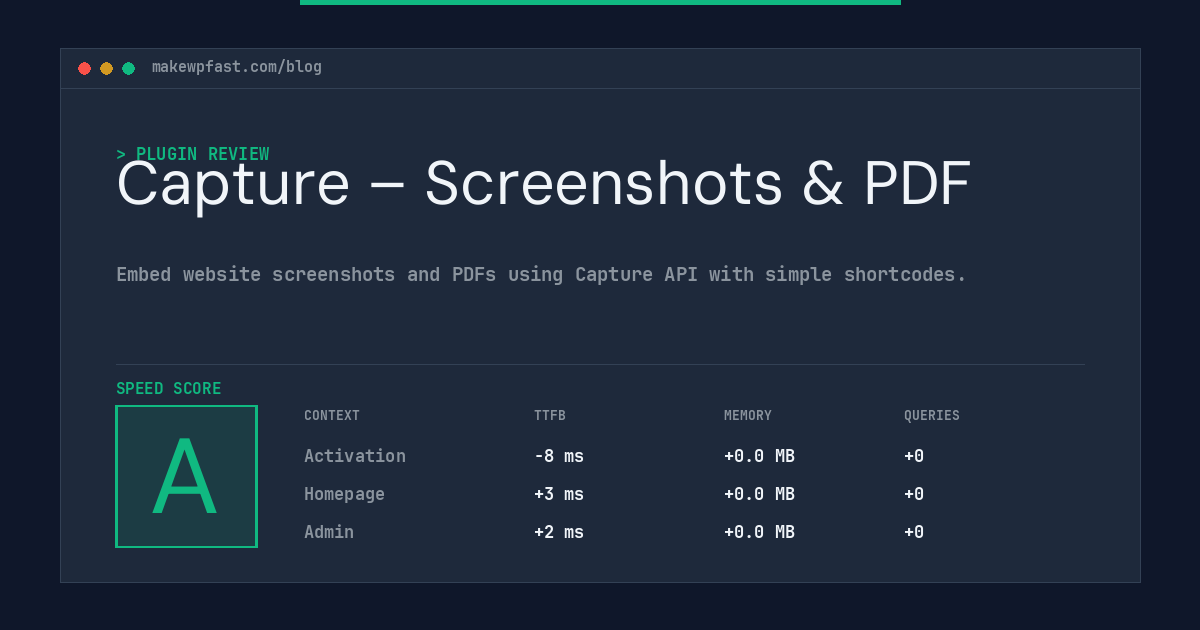Click the makewpfast.com/blog address text
1200x630 pixels.
pyautogui.click(x=237, y=67)
